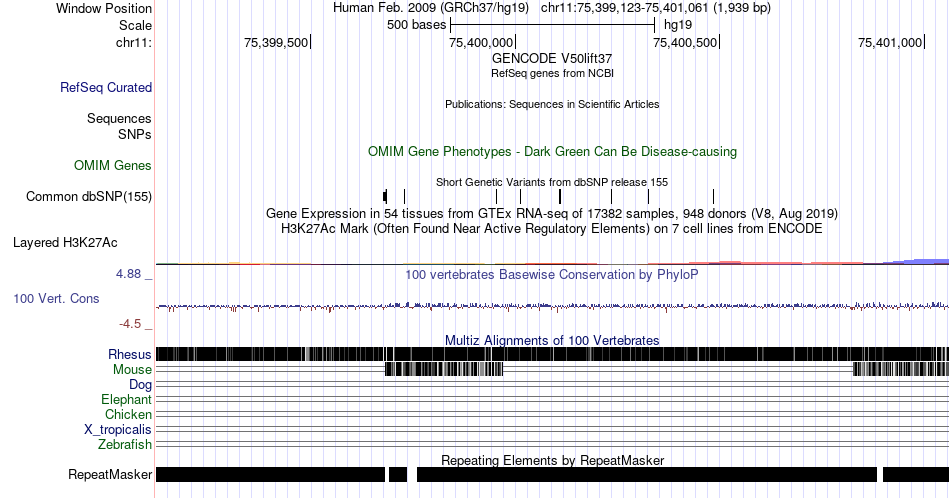Viewport: 950px width, 498px height.
Task: Click 'Publications: Sequences in Scientific Articles' title
Action: pyautogui.click(x=552, y=104)
